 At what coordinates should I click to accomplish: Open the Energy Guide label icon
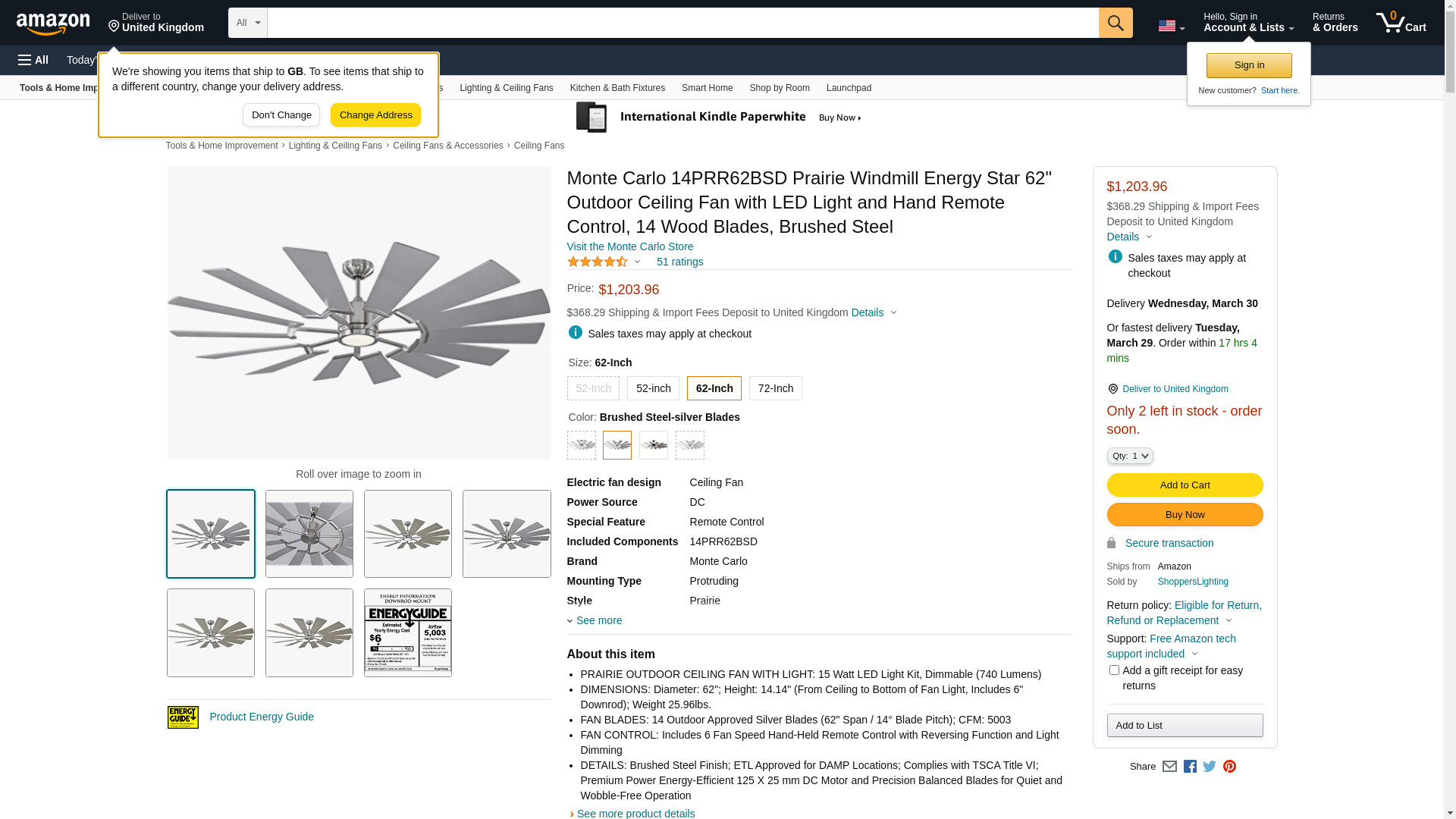click(x=183, y=717)
